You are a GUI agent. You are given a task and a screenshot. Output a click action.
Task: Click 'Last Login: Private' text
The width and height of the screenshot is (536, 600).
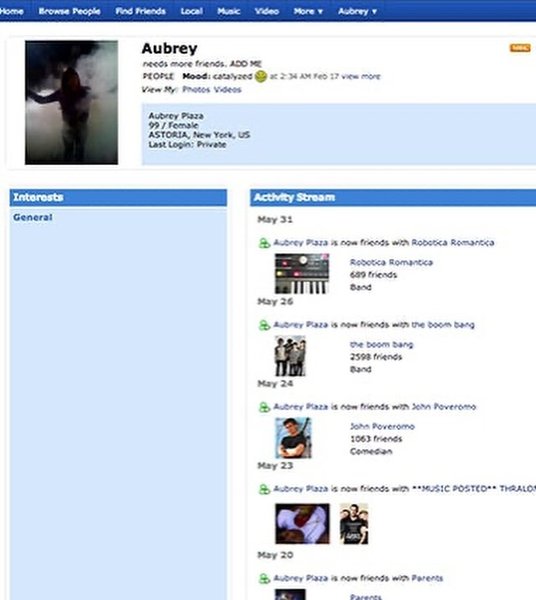point(187,144)
